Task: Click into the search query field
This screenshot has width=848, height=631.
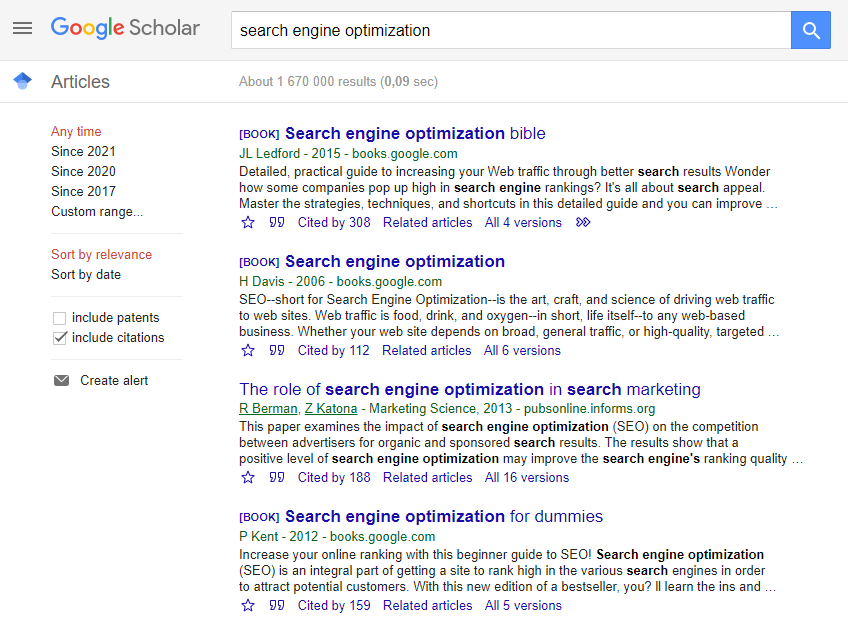Action: [x=510, y=30]
